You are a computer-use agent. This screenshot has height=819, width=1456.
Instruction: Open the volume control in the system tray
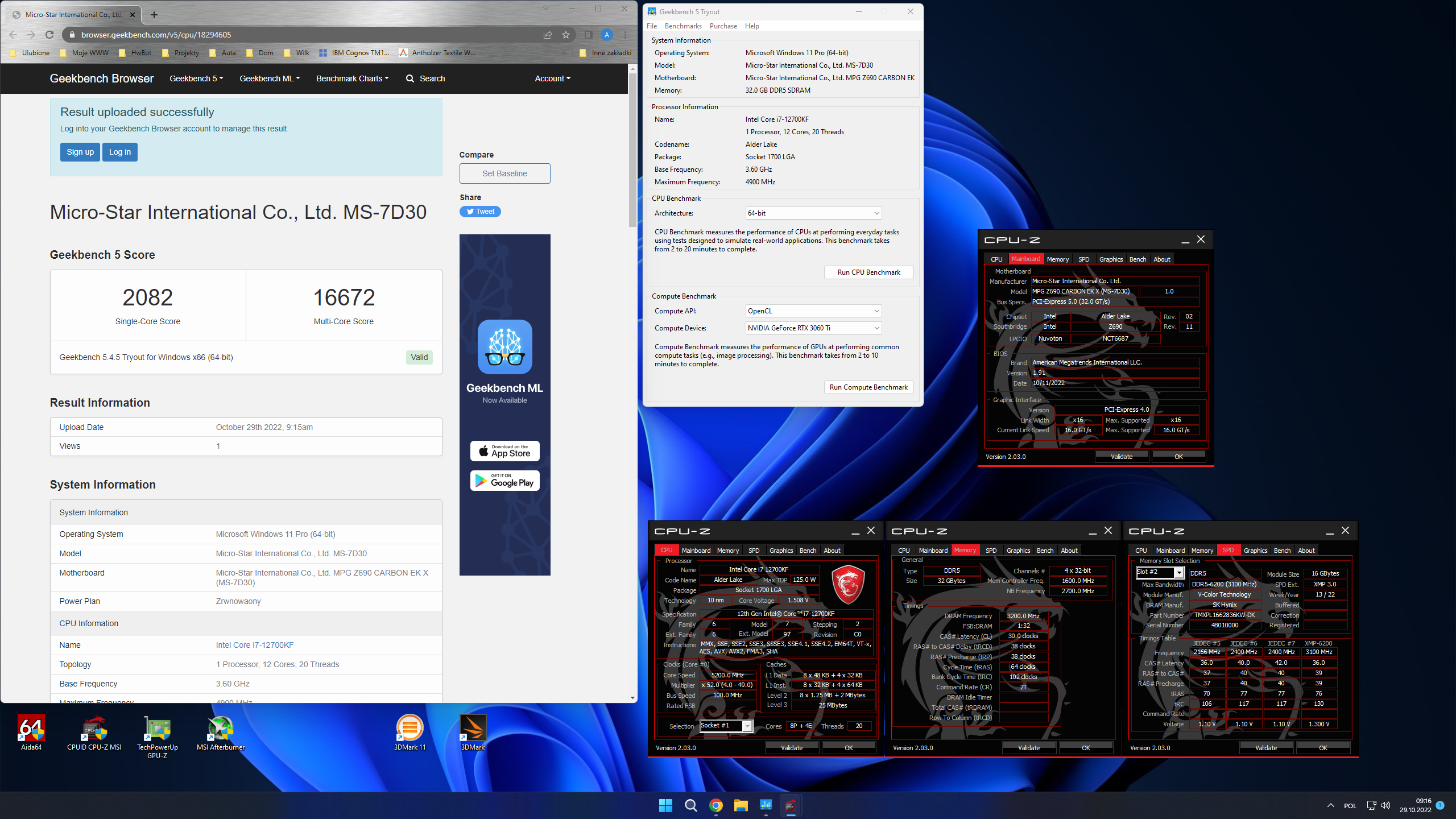(x=1385, y=805)
